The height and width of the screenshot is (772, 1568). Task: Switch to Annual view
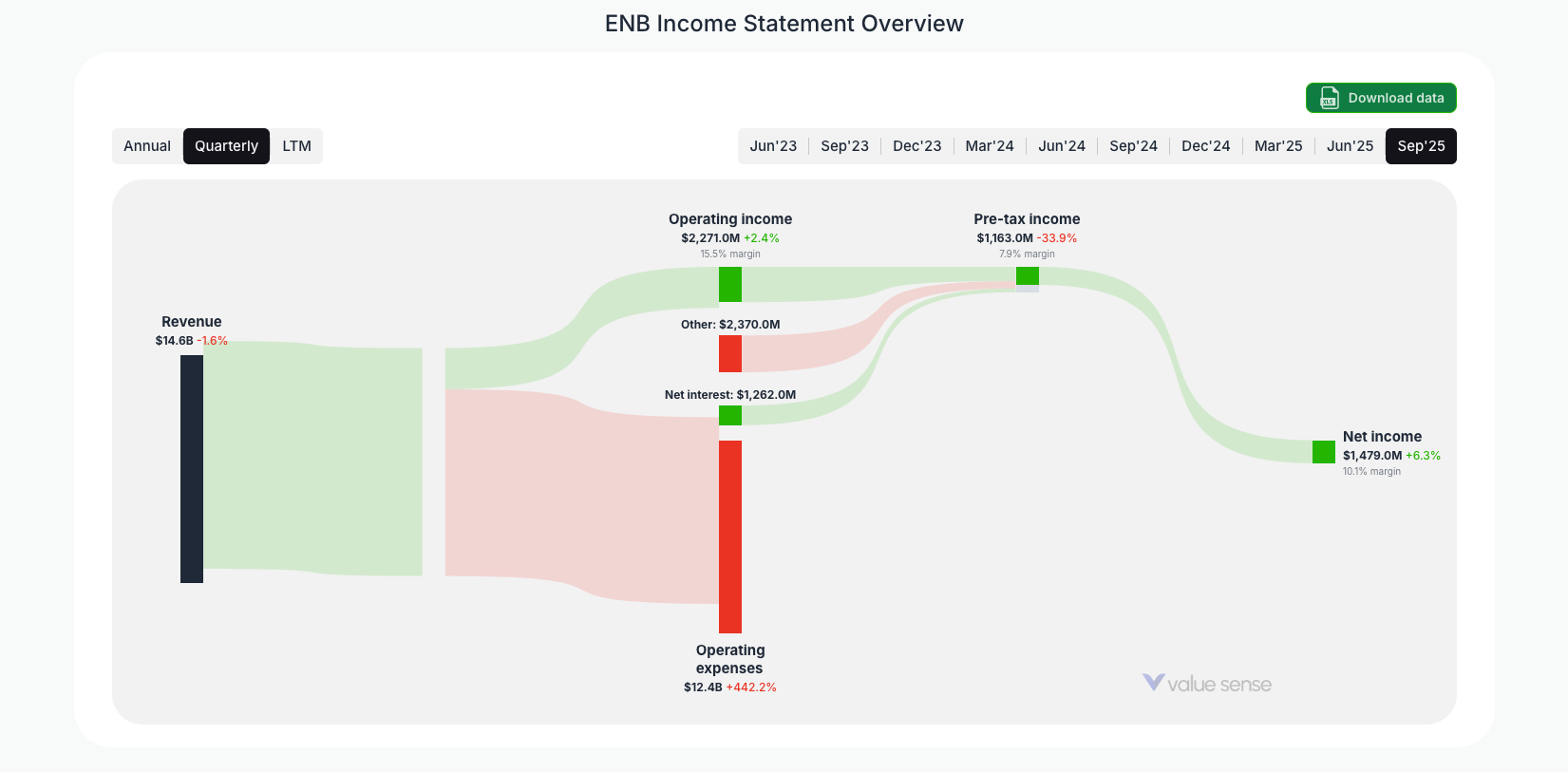coord(147,145)
